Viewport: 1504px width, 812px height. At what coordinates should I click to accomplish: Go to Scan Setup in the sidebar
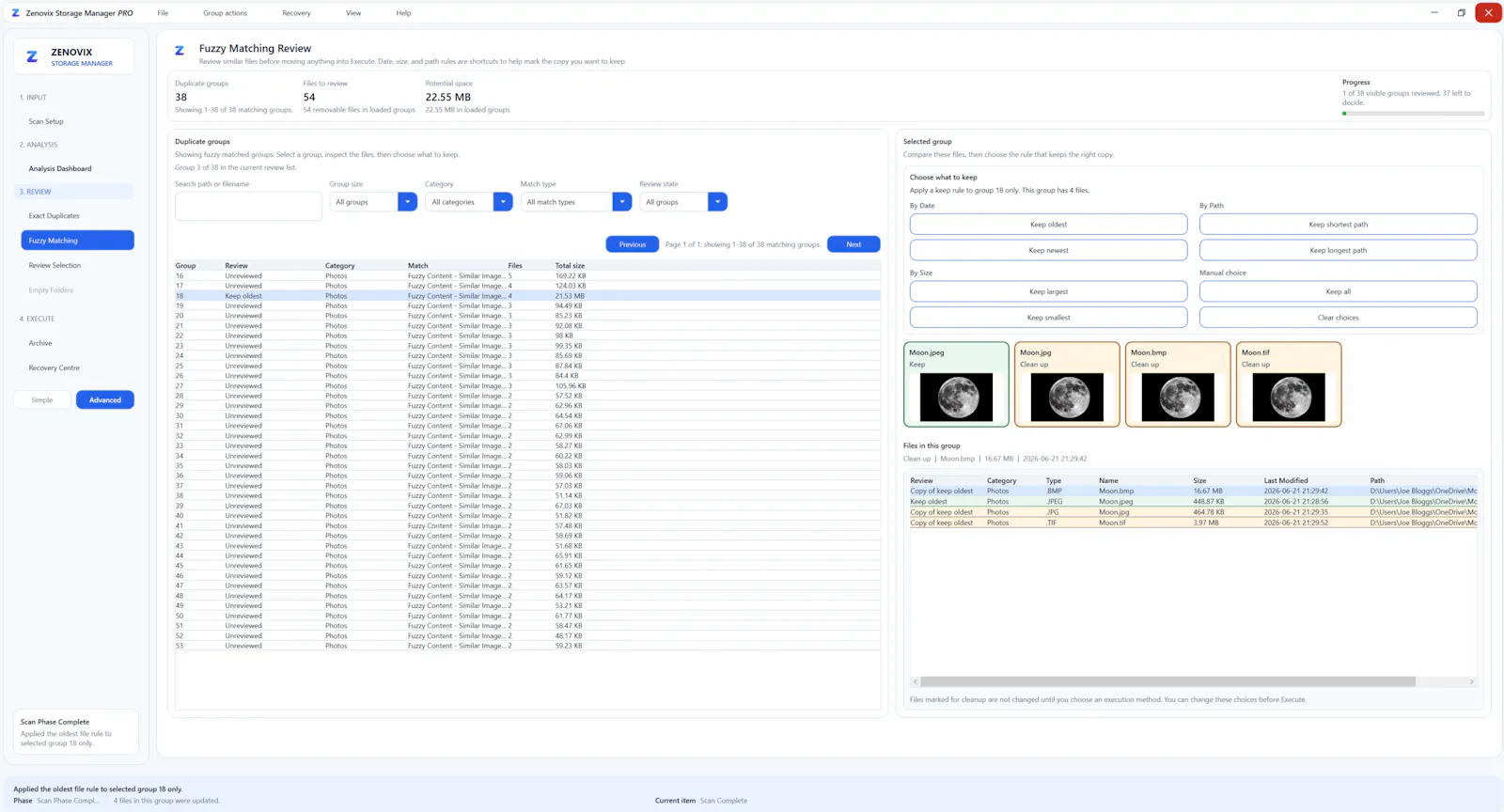(46, 121)
